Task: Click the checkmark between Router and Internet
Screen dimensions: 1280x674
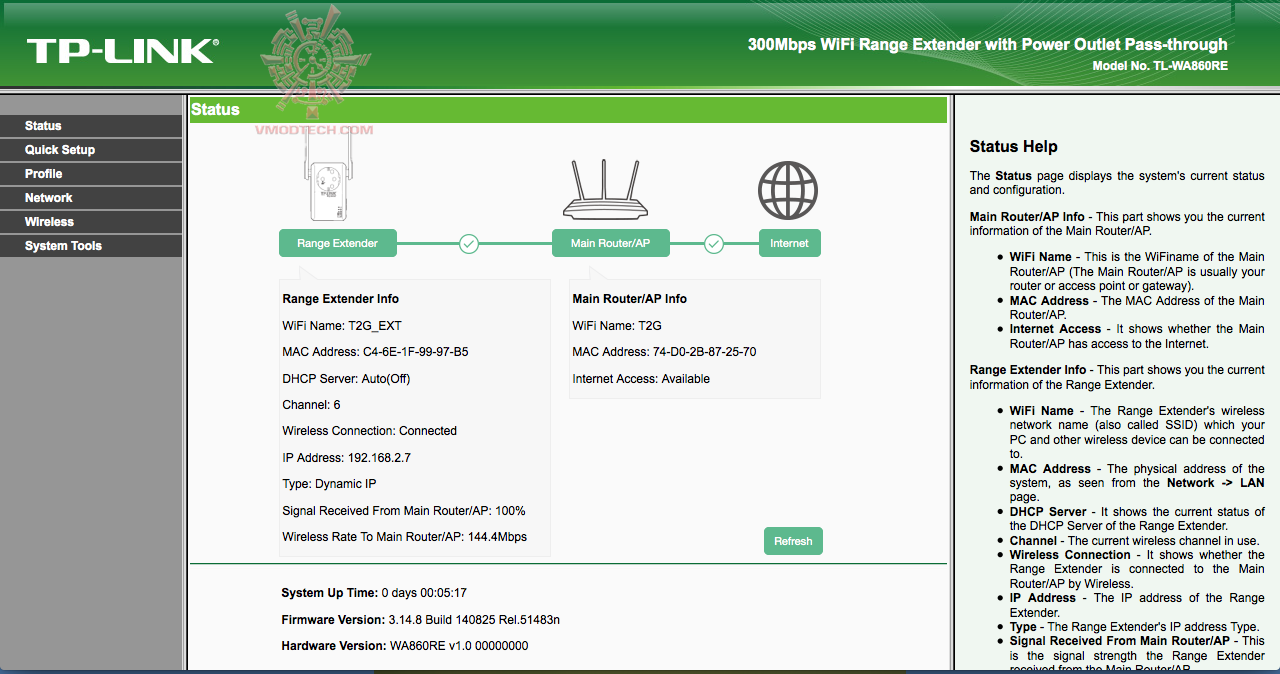Action: point(714,243)
